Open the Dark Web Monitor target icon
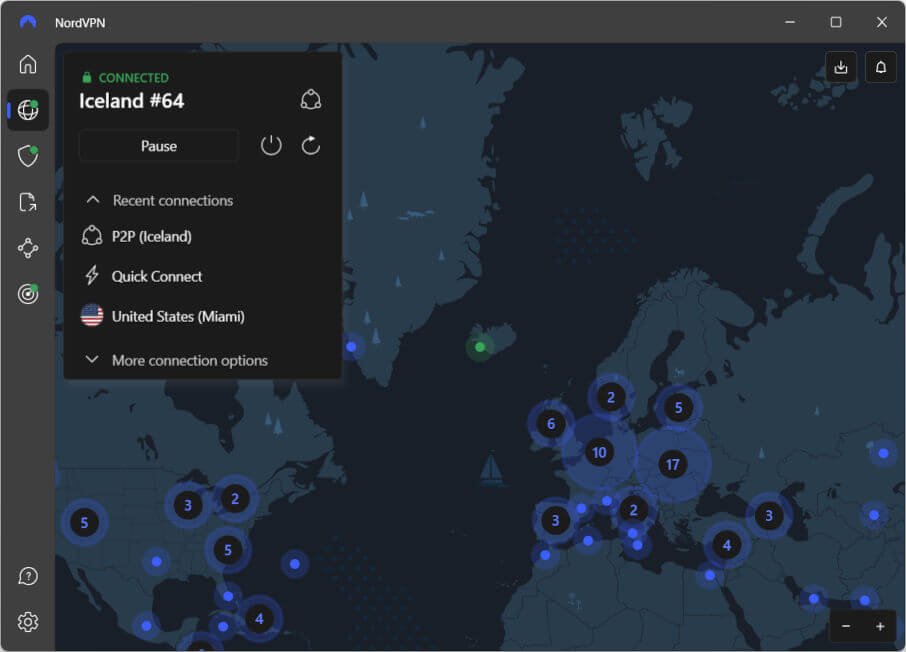The image size is (906, 652). tap(28, 294)
